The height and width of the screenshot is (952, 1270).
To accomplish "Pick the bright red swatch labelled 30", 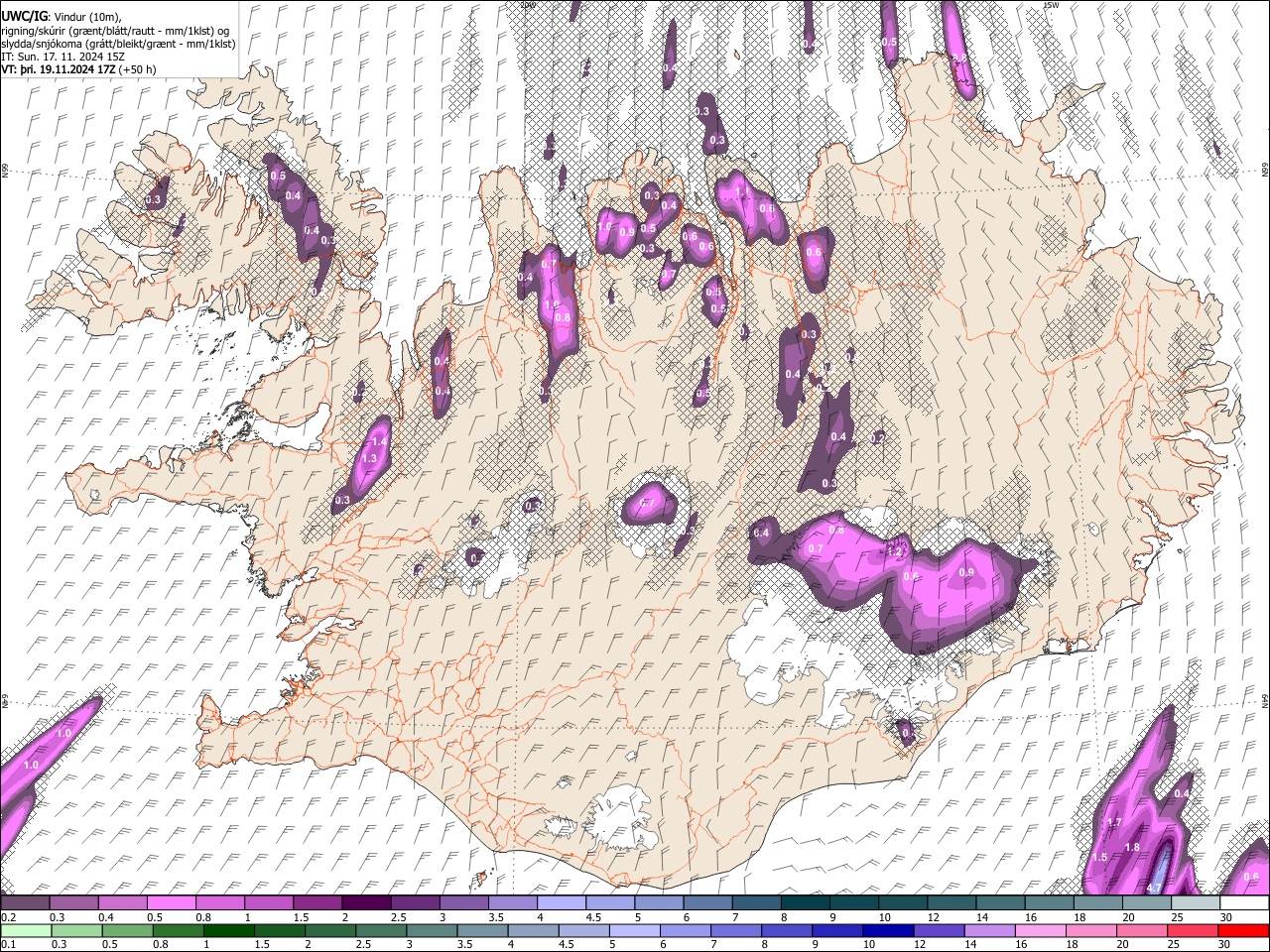I will (x=1244, y=930).
